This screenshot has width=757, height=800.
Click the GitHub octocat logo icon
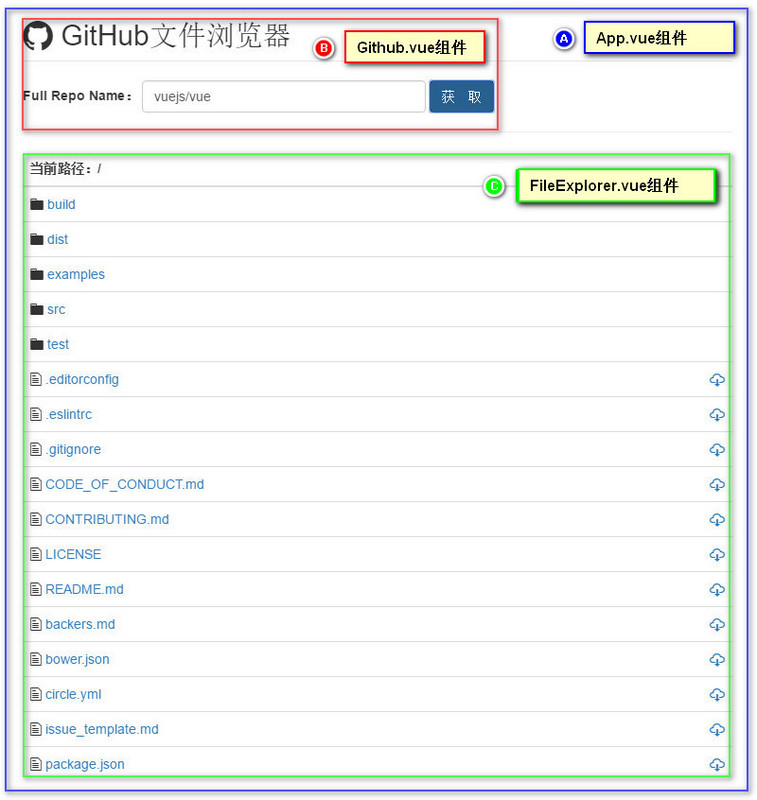click(x=38, y=36)
